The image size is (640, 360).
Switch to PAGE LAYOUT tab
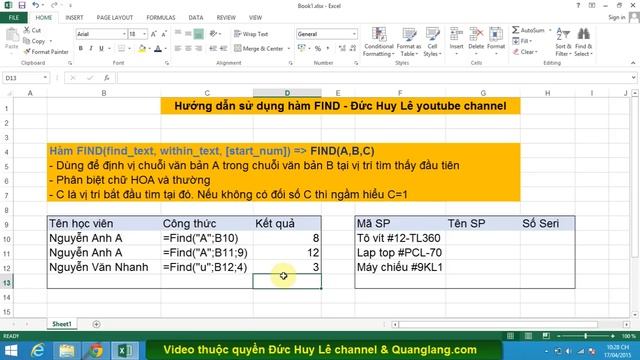tap(115, 18)
